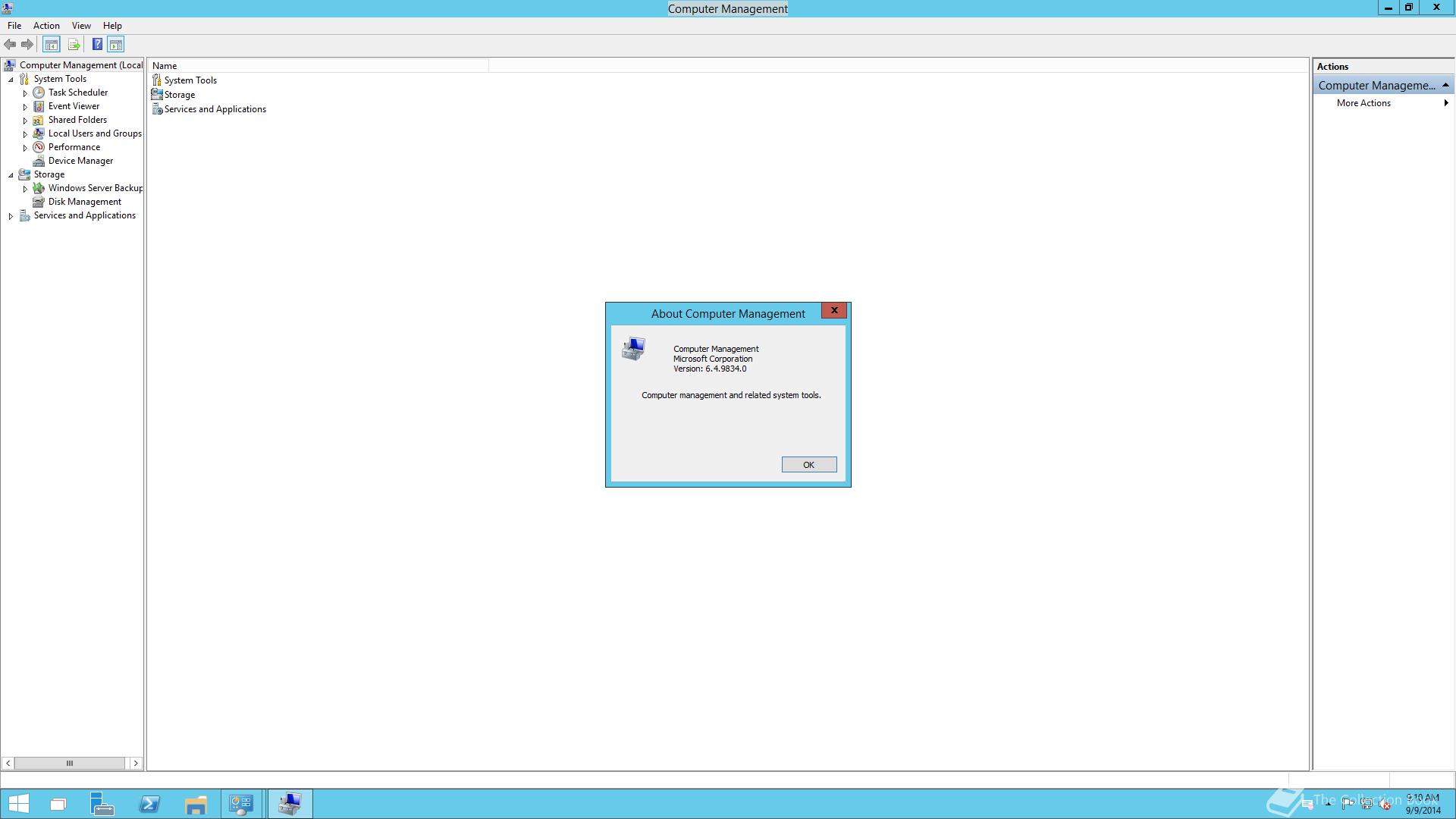Show hidden tray icons arrow
Viewport: 1456px width, 819px height.
tap(1329, 805)
